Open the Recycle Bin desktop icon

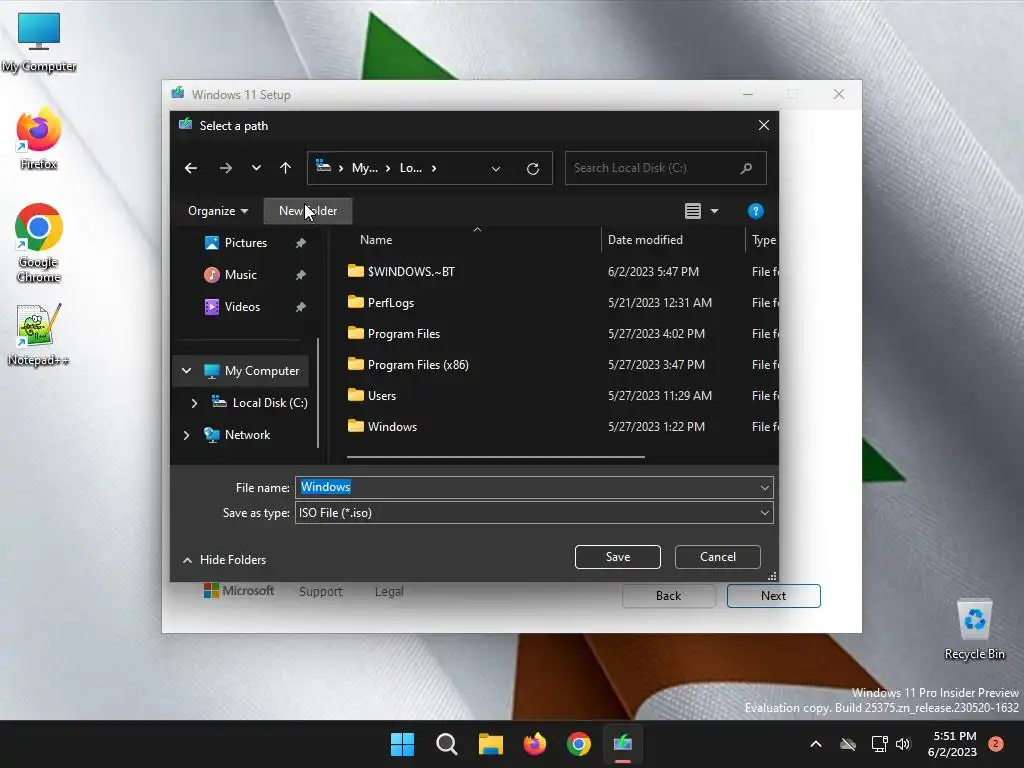pyautogui.click(x=974, y=629)
